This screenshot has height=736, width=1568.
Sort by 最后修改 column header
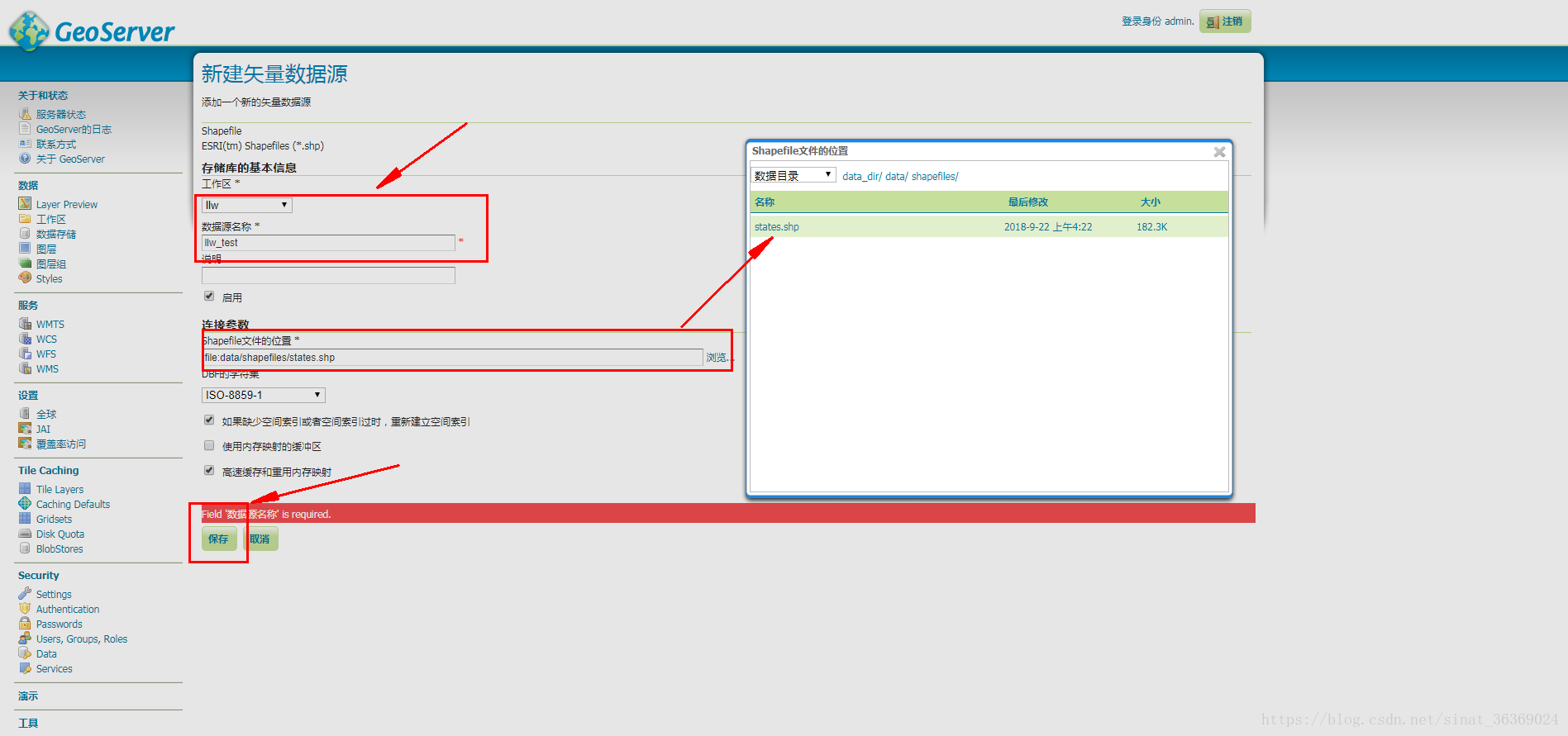tap(1027, 202)
